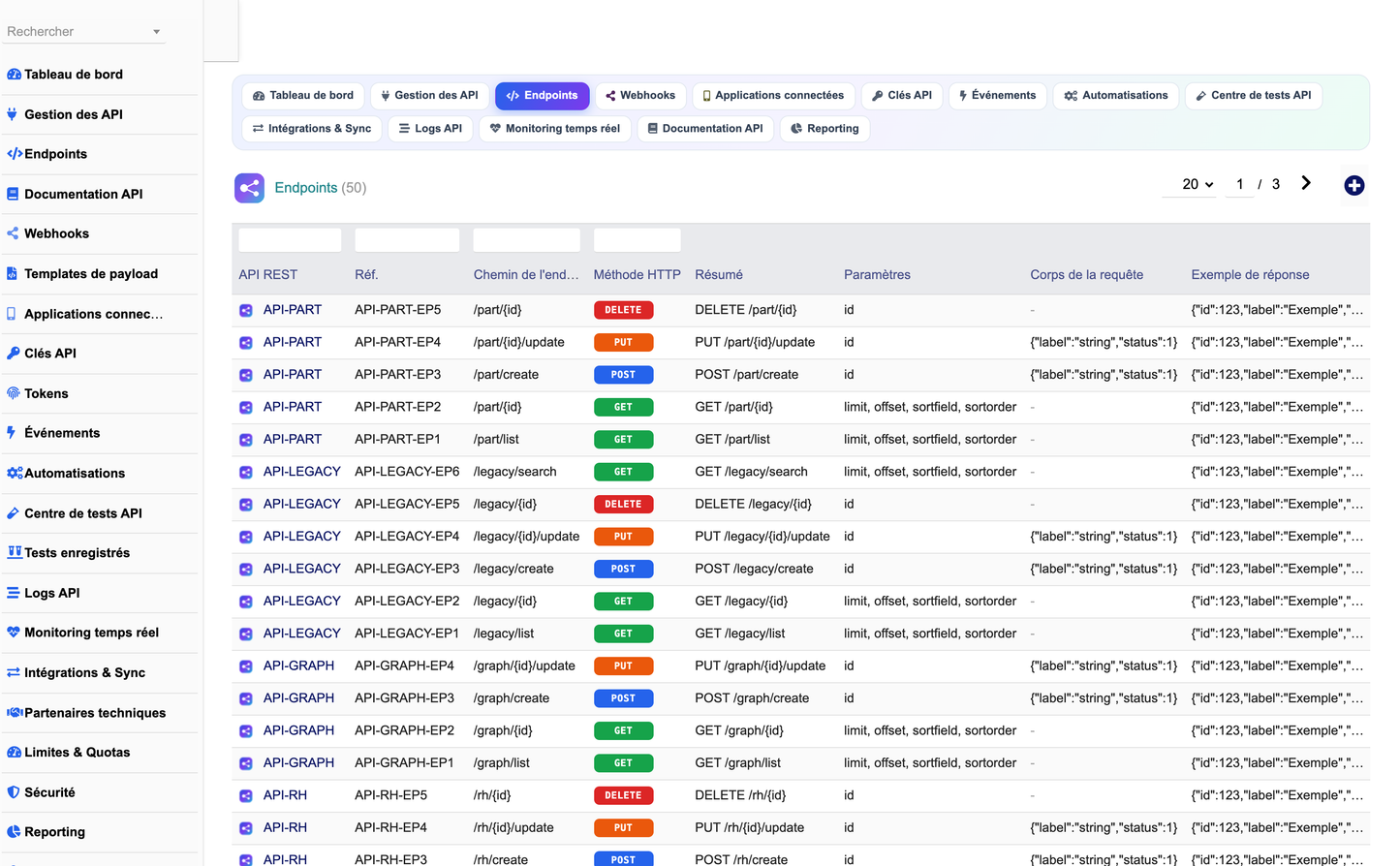Go to next page of endpoints

[x=1306, y=183]
